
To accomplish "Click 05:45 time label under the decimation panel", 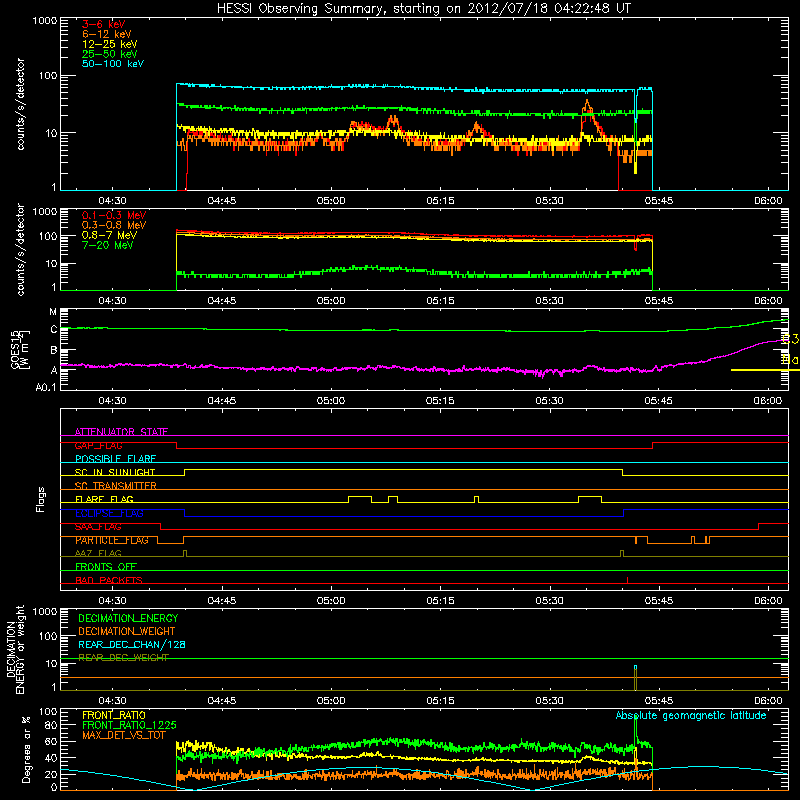I will [x=659, y=701].
